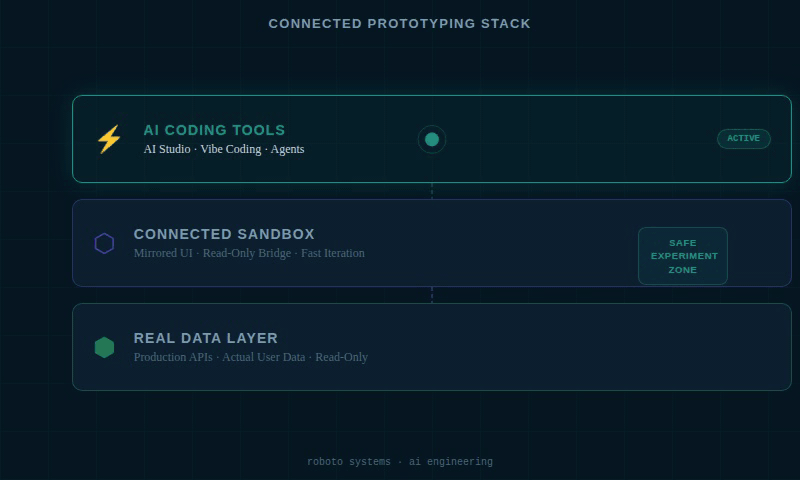Click the Safe Experiment Zone badge
This screenshot has width=800, height=480.
click(x=683, y=256)
